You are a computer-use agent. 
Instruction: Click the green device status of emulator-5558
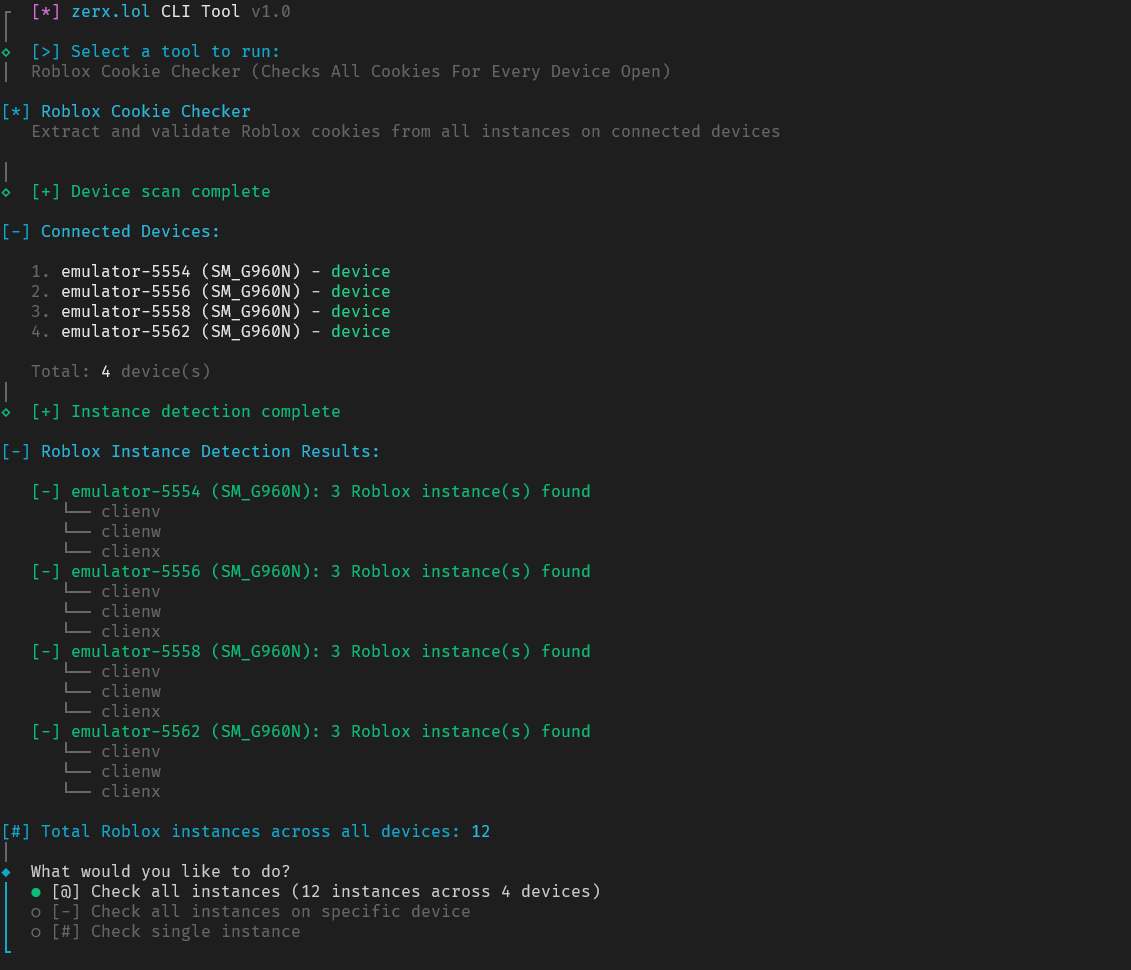pos(360,311)
